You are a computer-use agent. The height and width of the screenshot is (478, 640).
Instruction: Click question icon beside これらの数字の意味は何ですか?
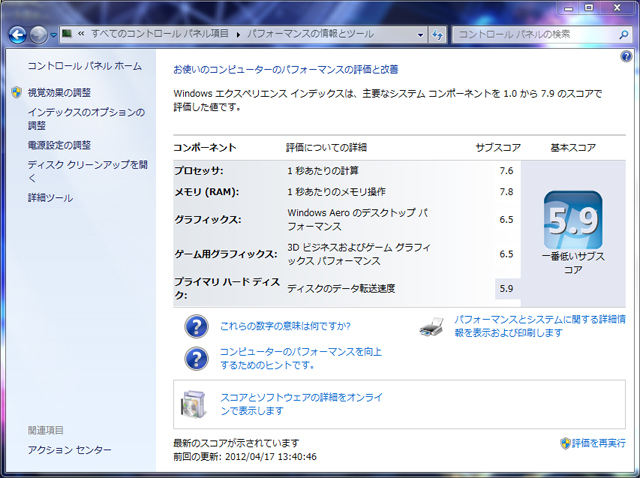coord(196,326)
